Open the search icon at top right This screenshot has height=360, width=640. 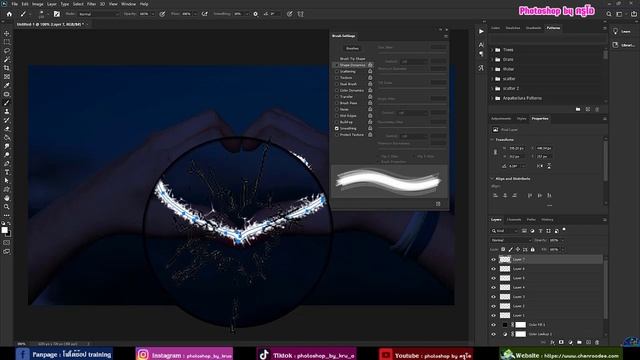point(609,14)
